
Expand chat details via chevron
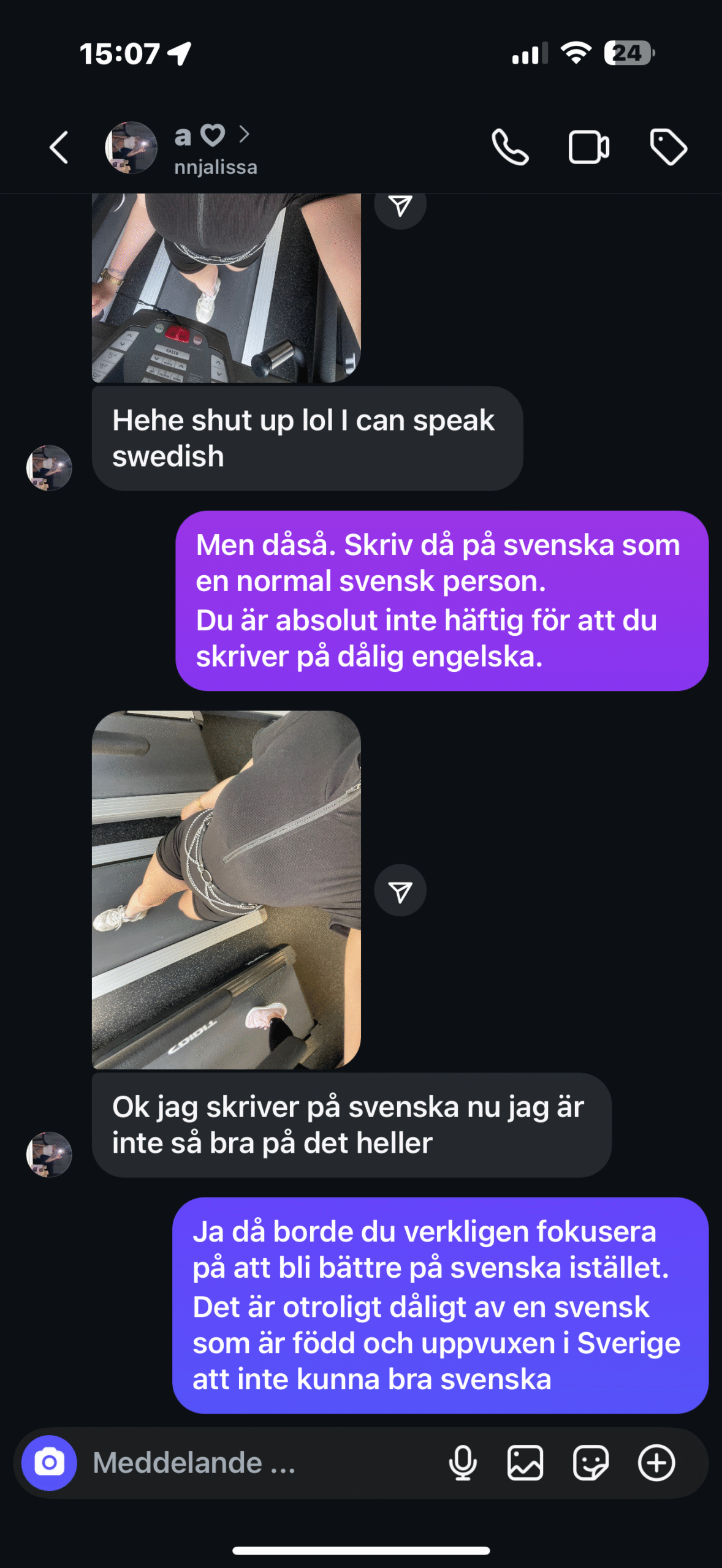pyautogui.click(x=244, y=134)
